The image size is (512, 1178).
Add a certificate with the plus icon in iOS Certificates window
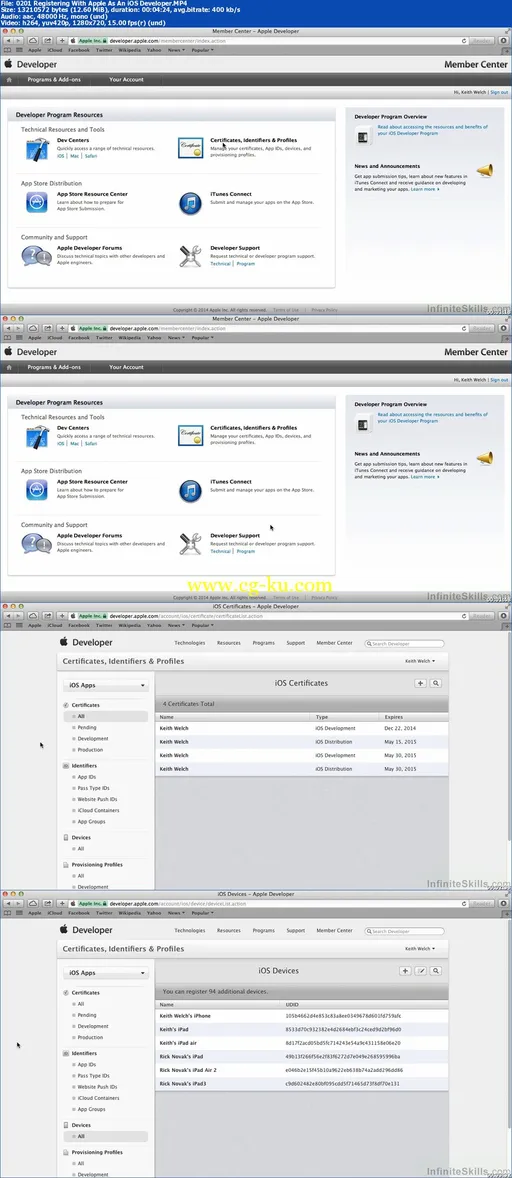coord(420,683)
